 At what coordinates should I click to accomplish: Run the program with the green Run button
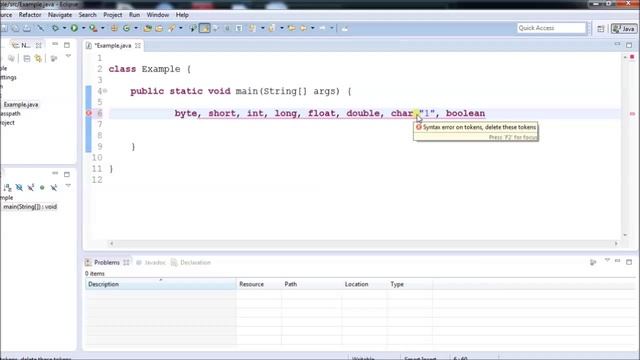[x=74, y=28]
